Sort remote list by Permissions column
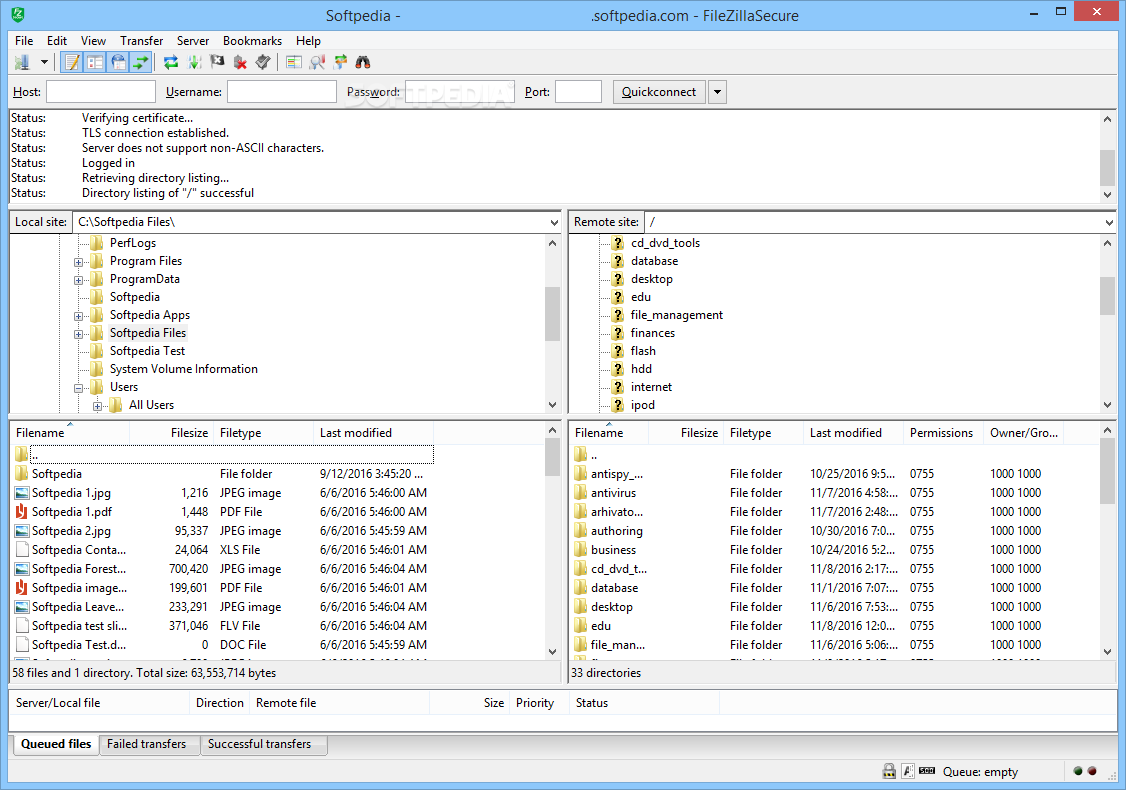The height and width of the screenshot is (790, 1126). [943, 433]
